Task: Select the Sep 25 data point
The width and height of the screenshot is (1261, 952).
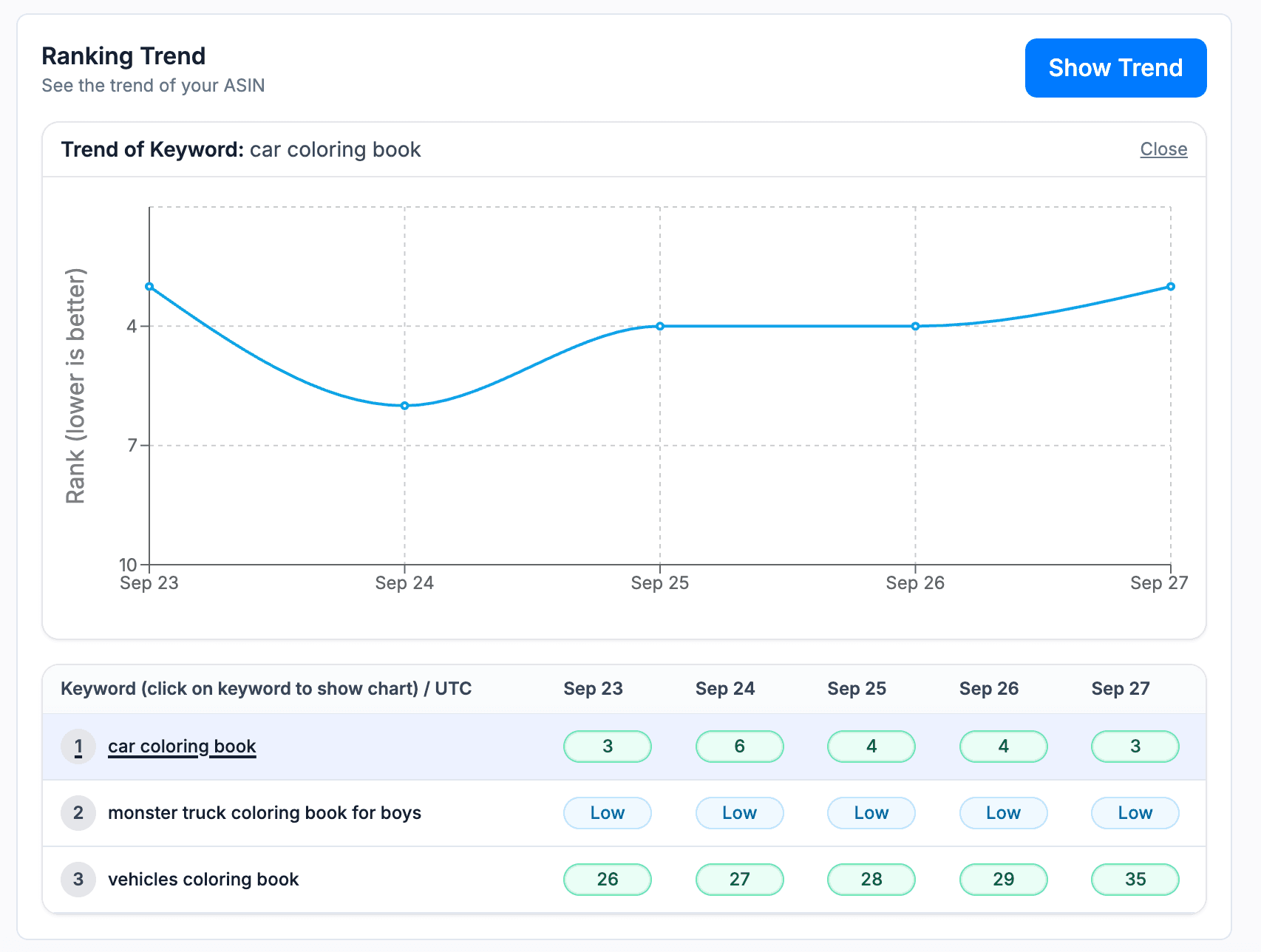Action: coord(660,326)
